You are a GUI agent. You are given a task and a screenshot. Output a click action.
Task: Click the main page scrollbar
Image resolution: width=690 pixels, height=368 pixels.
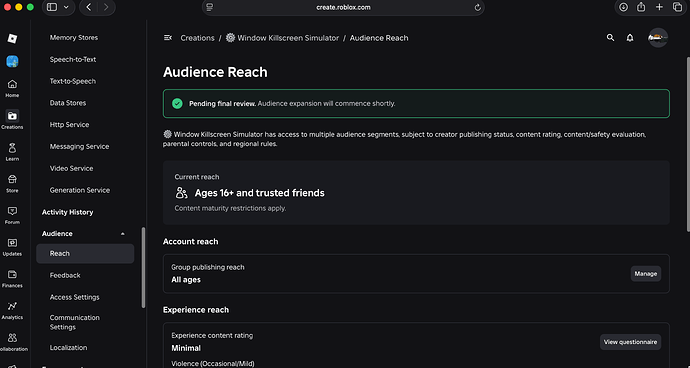[x=688, y=143]
